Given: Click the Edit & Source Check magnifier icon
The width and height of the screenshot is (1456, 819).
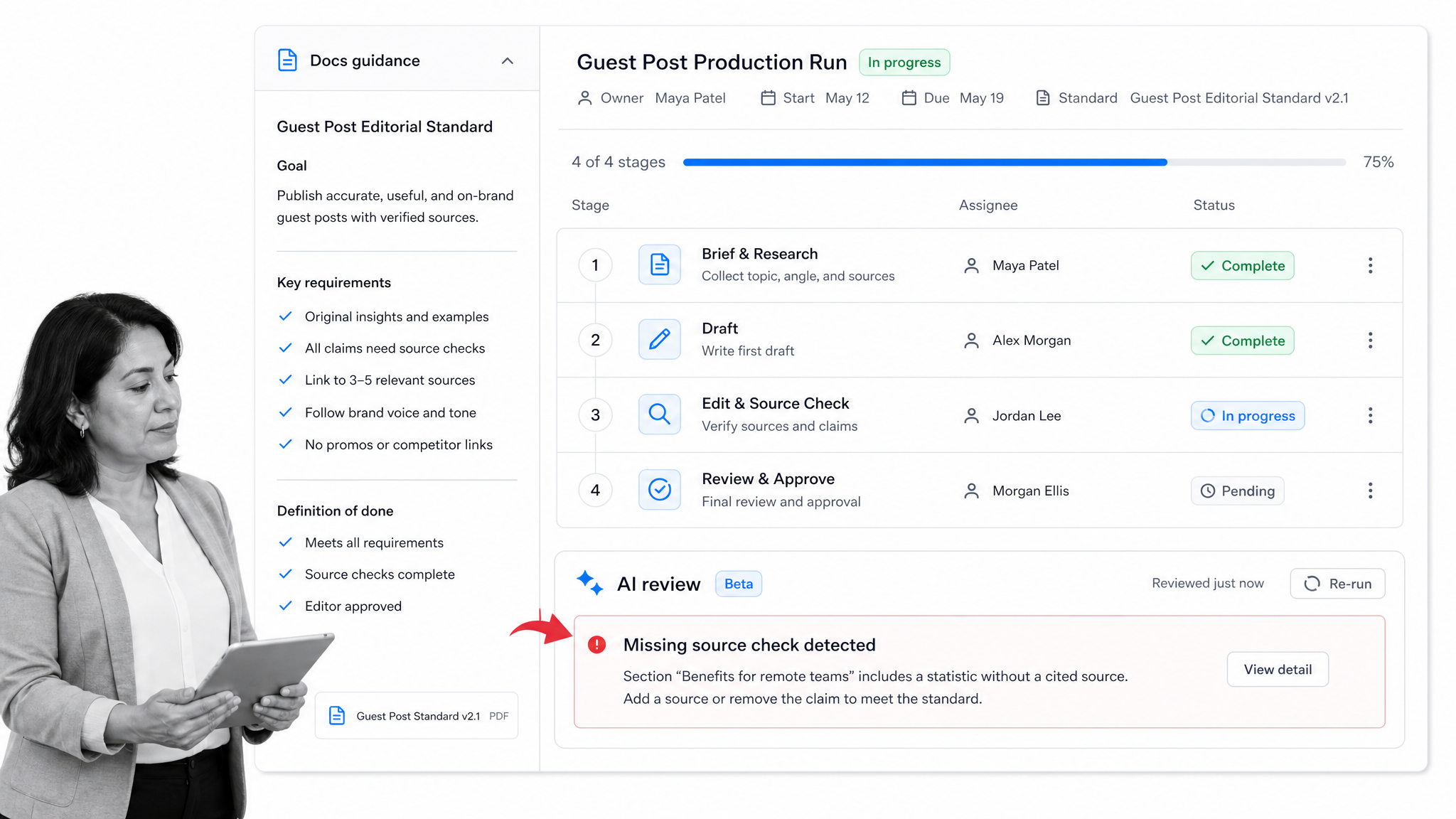Looking at the screenshot, I should (660, 414).
